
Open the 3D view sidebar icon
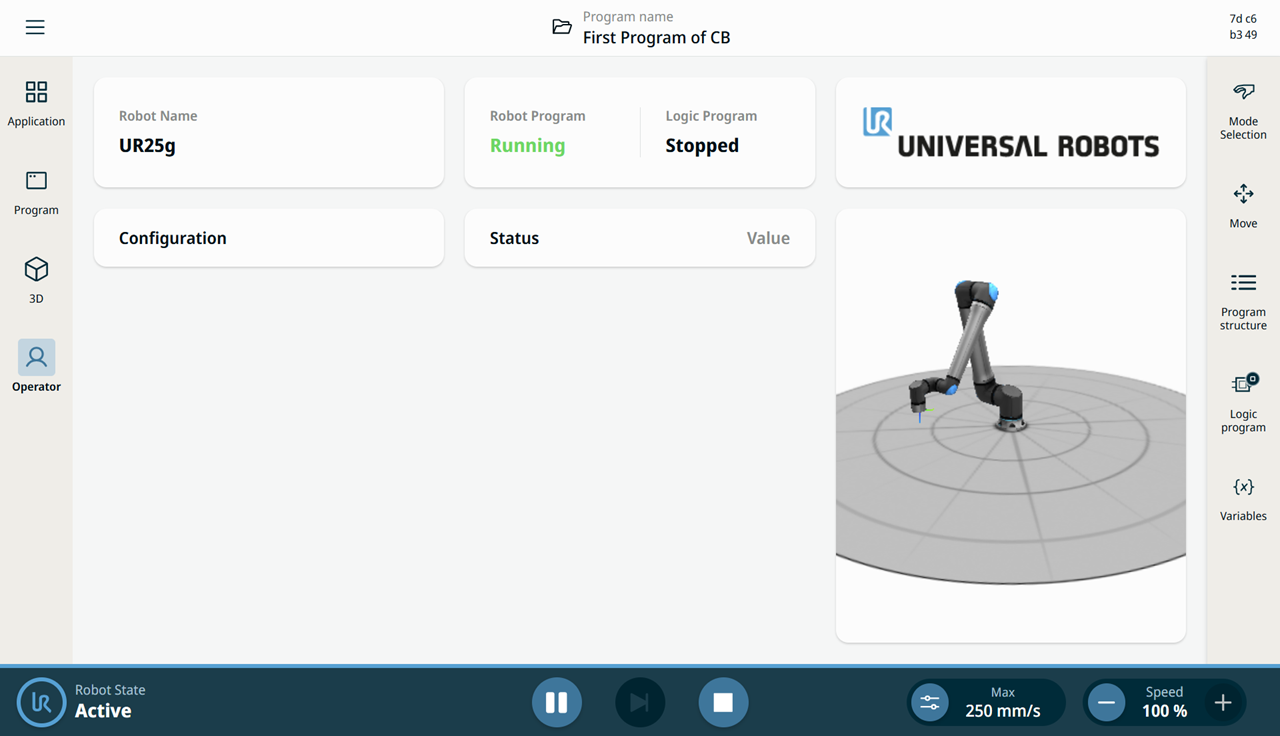[x=36, y=281]
